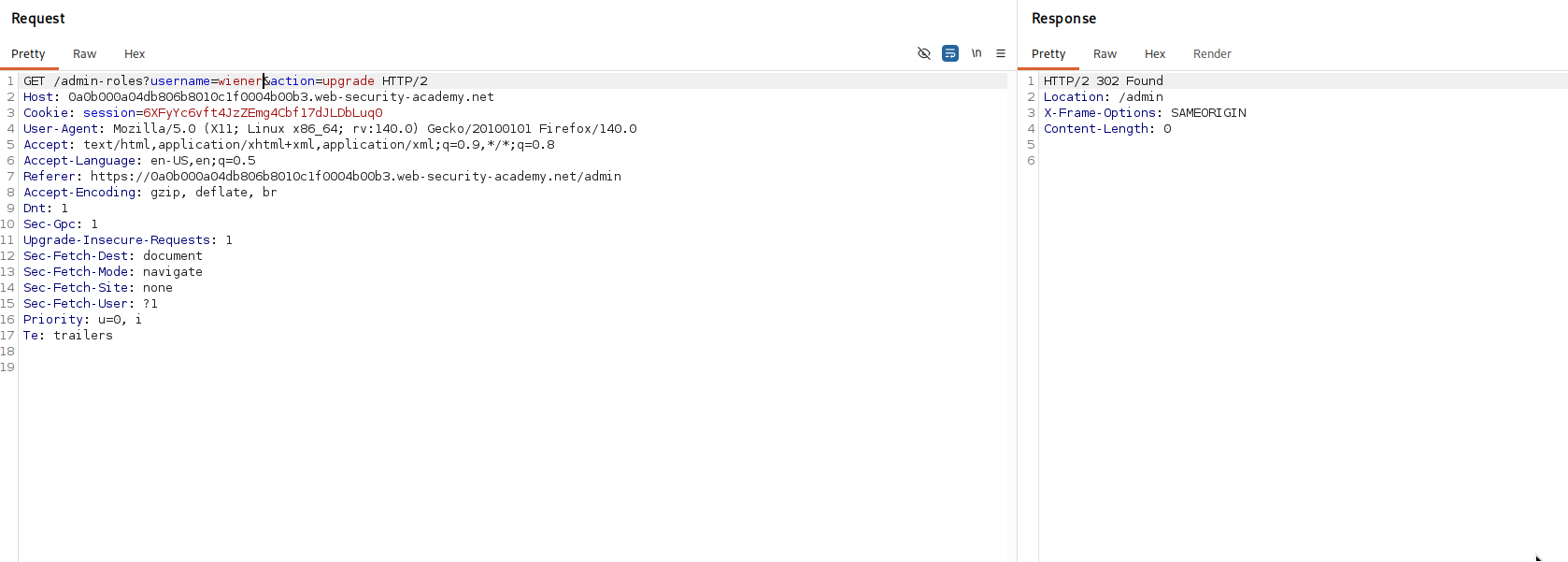Viewport: 1568px width, 562px height.
Task: Click the Sec-Fetch-Mode header line
Action: coord(113,272)
